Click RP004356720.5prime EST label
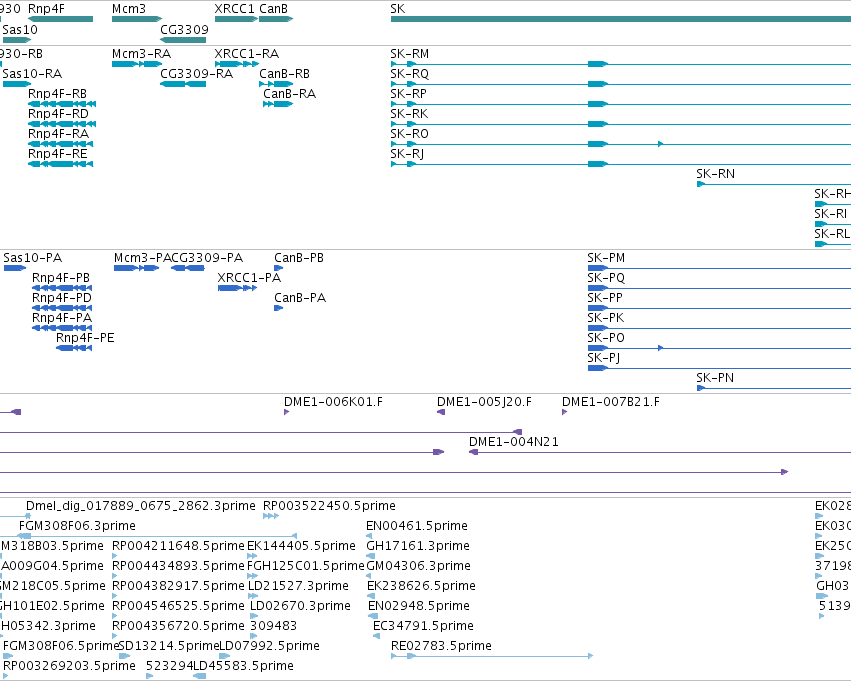The image size is (851, 681). pos(178,626)
